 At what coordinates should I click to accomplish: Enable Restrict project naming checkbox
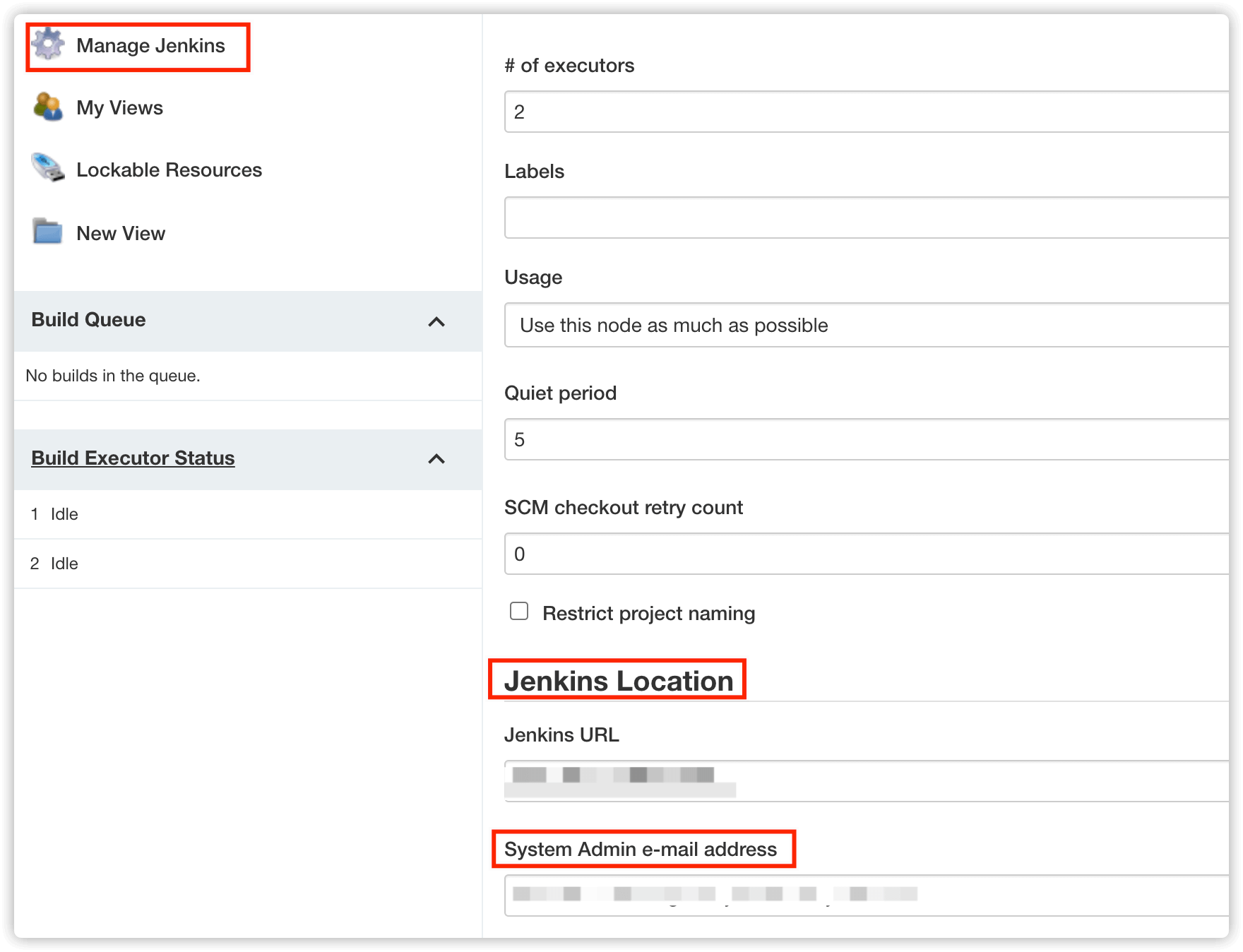pos(519,611)
